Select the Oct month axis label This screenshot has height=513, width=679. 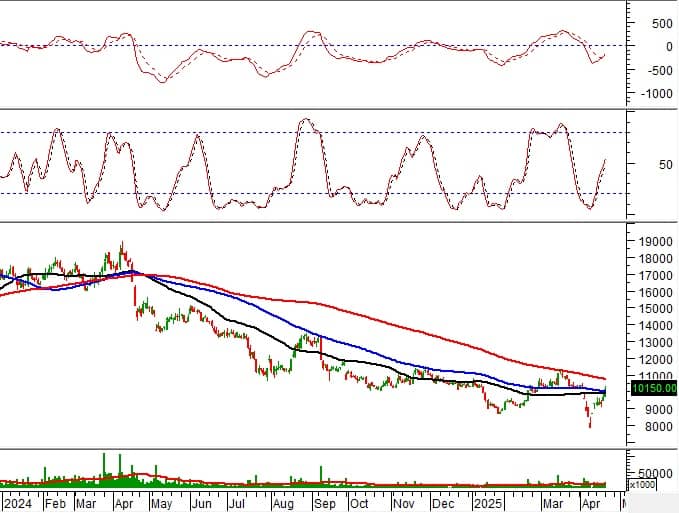pyautogui.click(x=359, y=503)
